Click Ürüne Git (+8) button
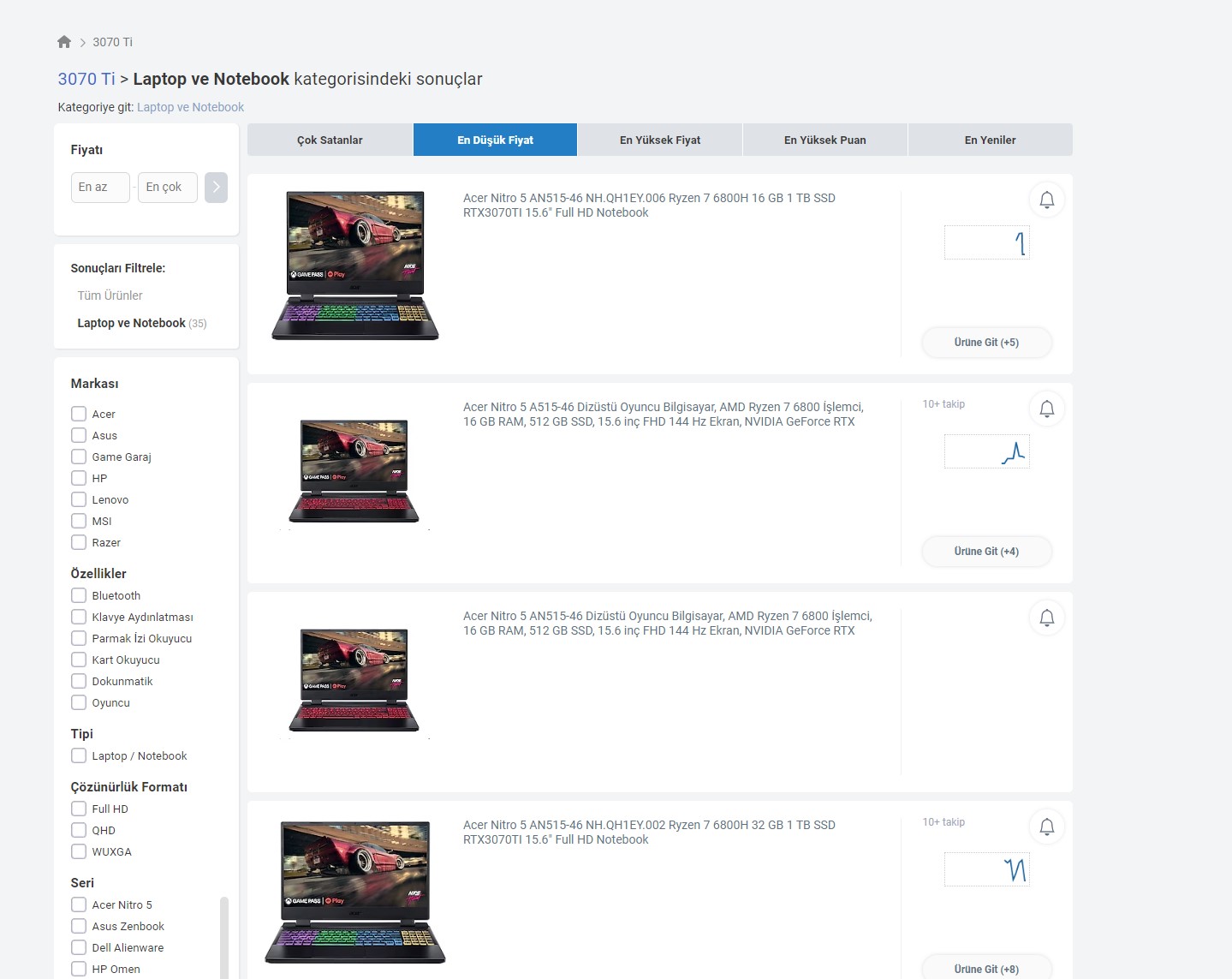1232x979 pixels. coord(986,968)
